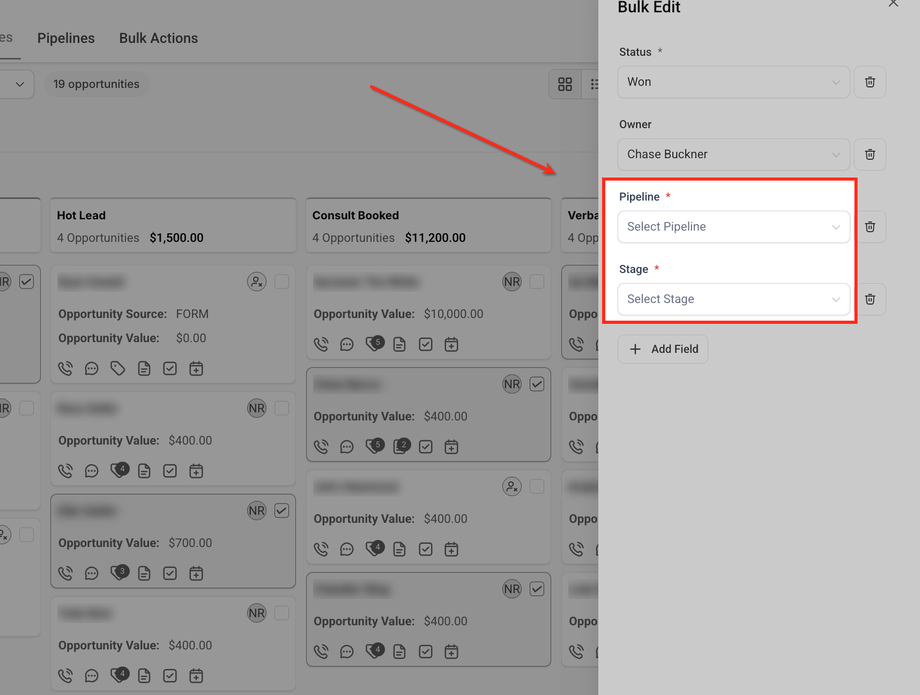Viewport: 920px width, 695px height.
Task: Expand the filter dropdown beside 19 opportunities
Action: [x=17, y=84]
